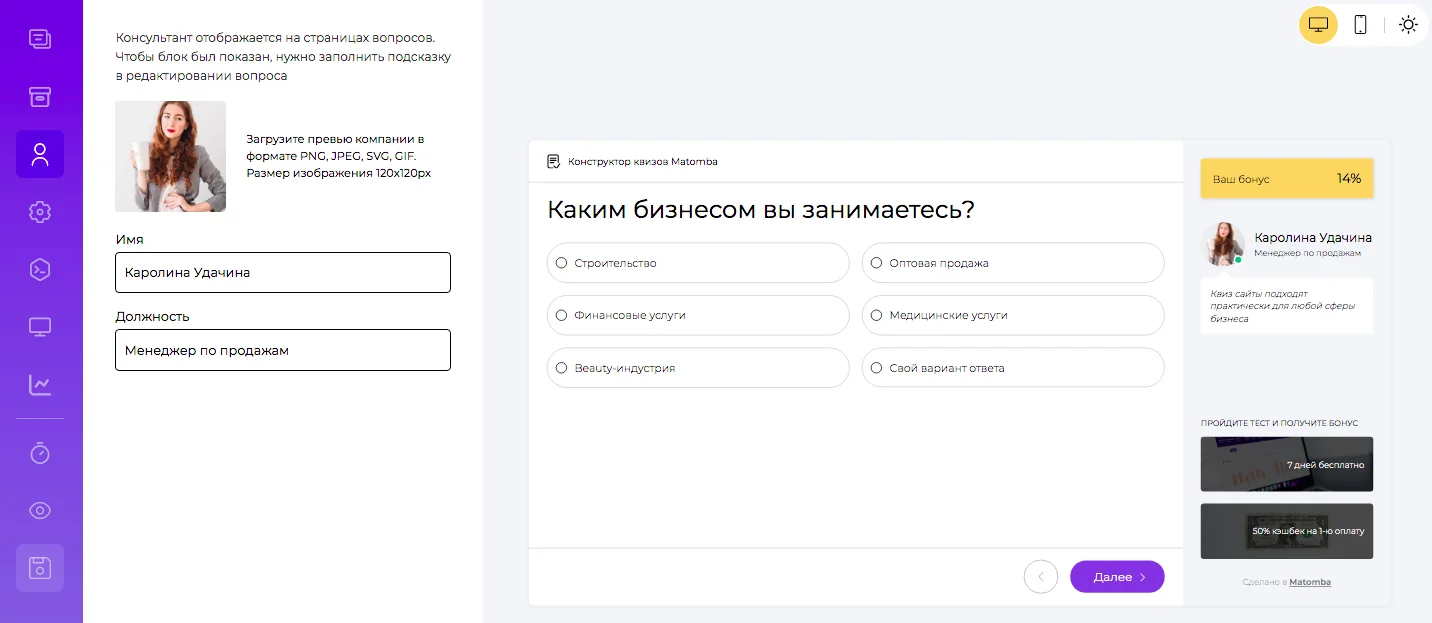This screenshot has width=1432, height=623.
Task: Open the monitor display icon in sidebar
Action: (40, 327)
